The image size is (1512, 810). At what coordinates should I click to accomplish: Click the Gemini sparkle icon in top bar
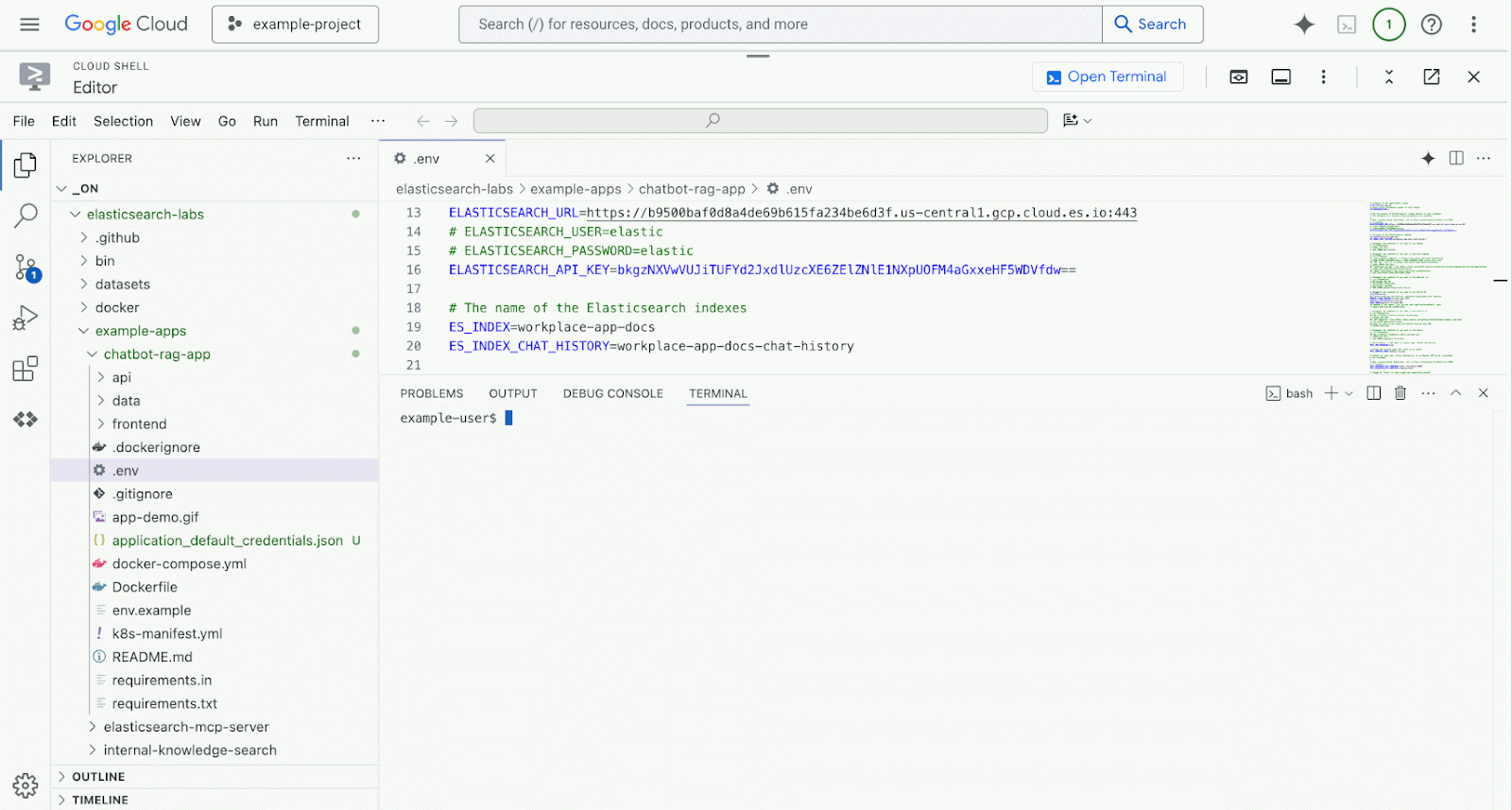pos(1304,25)
